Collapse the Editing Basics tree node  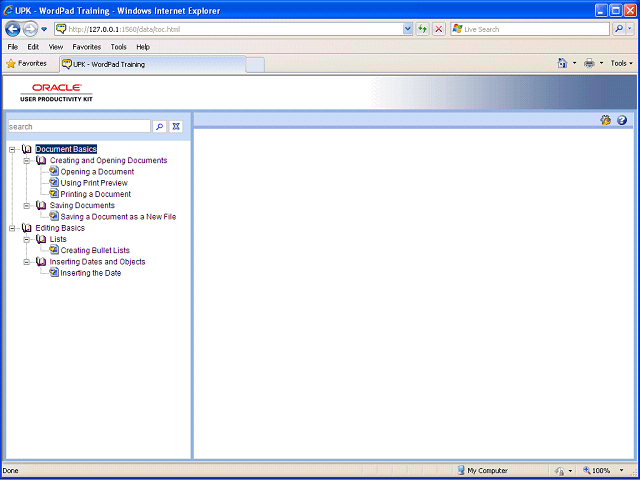coord(12,228)
